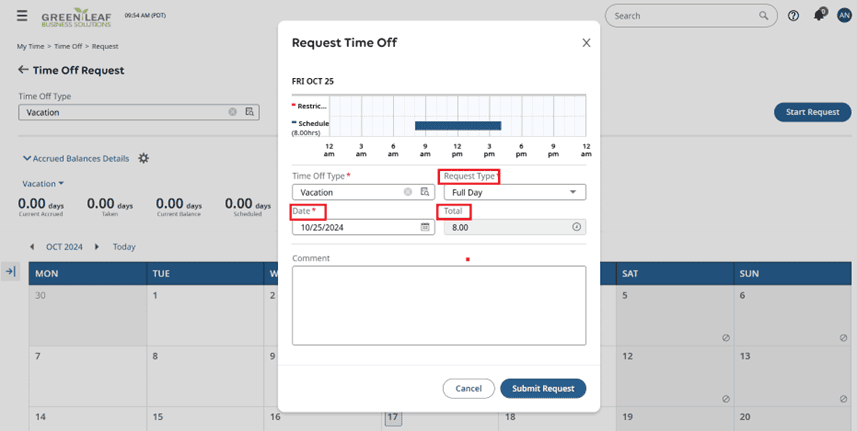Click the page Time Off Type Vacation field
The width and height of the screenshot is (857, 431).
139,112
